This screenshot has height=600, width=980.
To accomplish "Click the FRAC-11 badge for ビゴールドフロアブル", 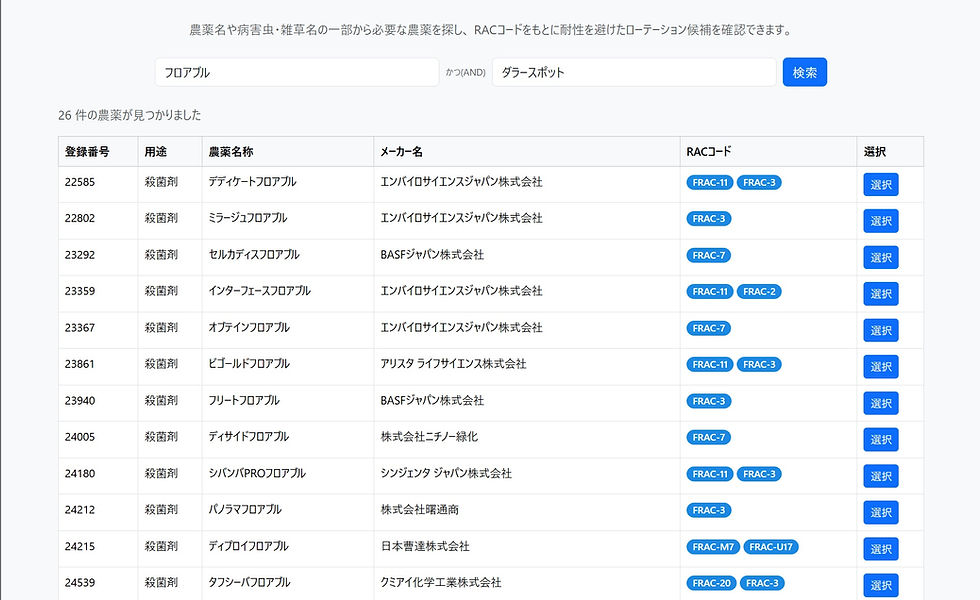I will (709, 364).
